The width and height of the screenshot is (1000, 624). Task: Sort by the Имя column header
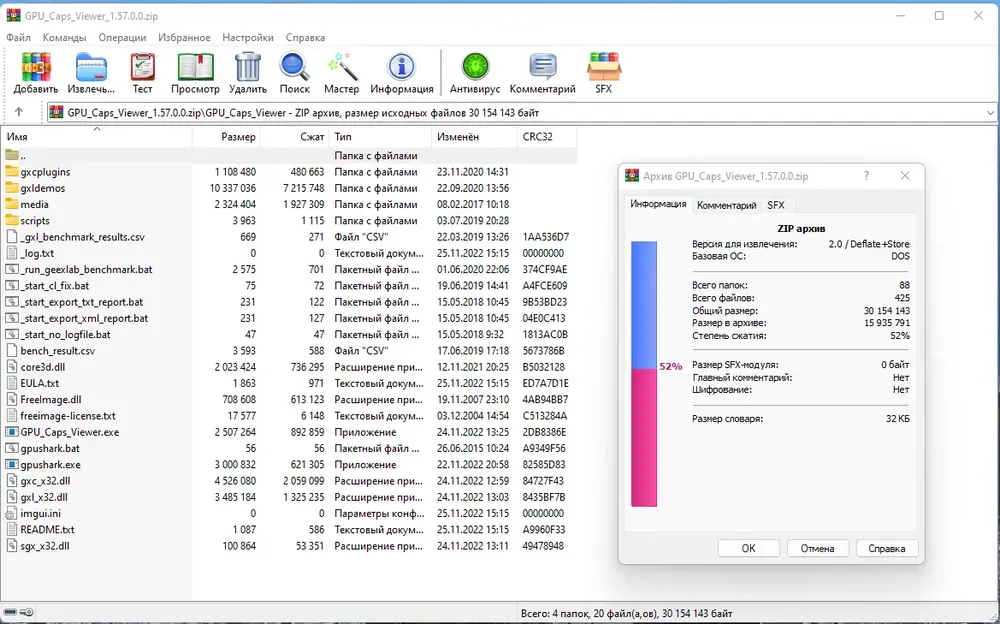[x=96, y=137]
